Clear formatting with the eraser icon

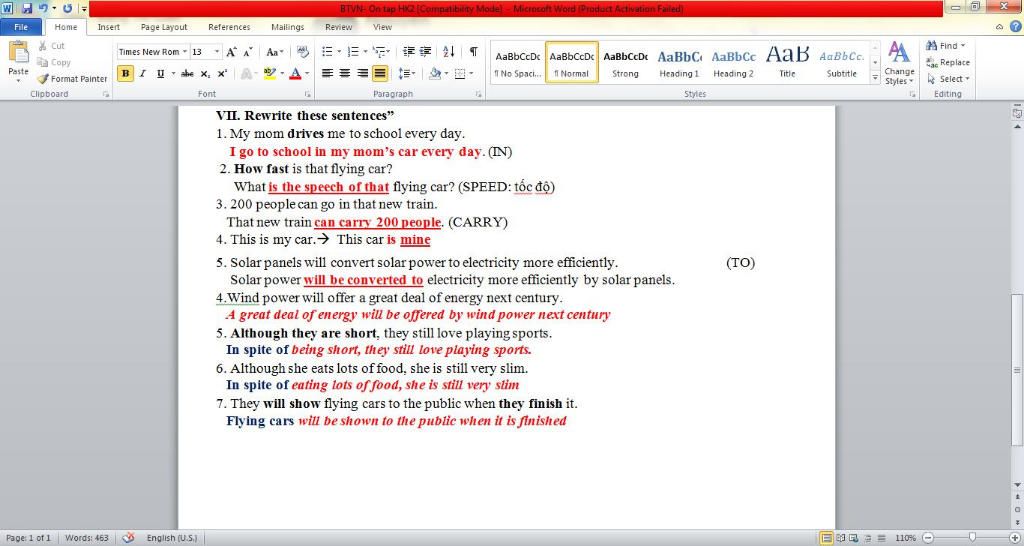(x=302, y=52)
